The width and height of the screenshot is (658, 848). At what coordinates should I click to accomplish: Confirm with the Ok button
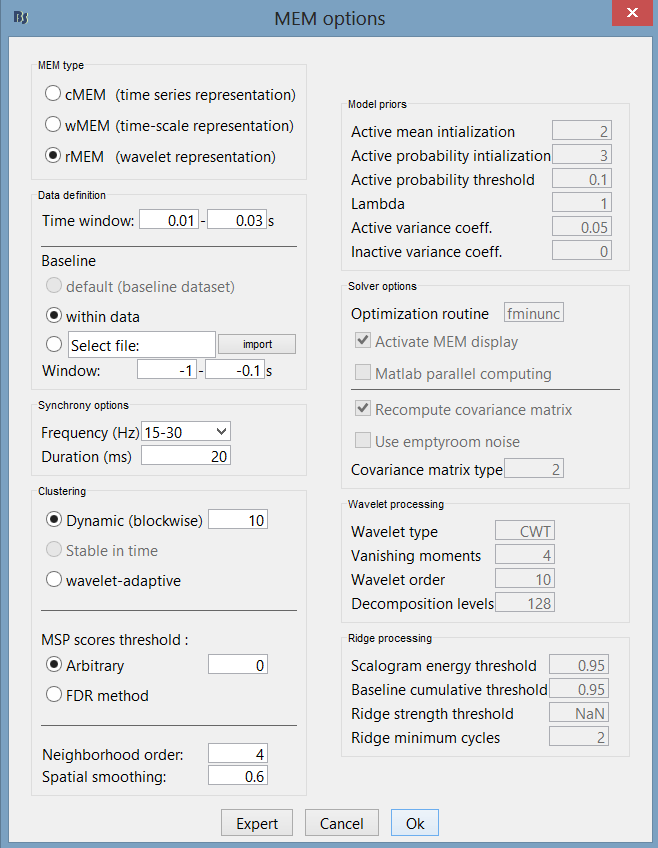[x=414, y=823]
